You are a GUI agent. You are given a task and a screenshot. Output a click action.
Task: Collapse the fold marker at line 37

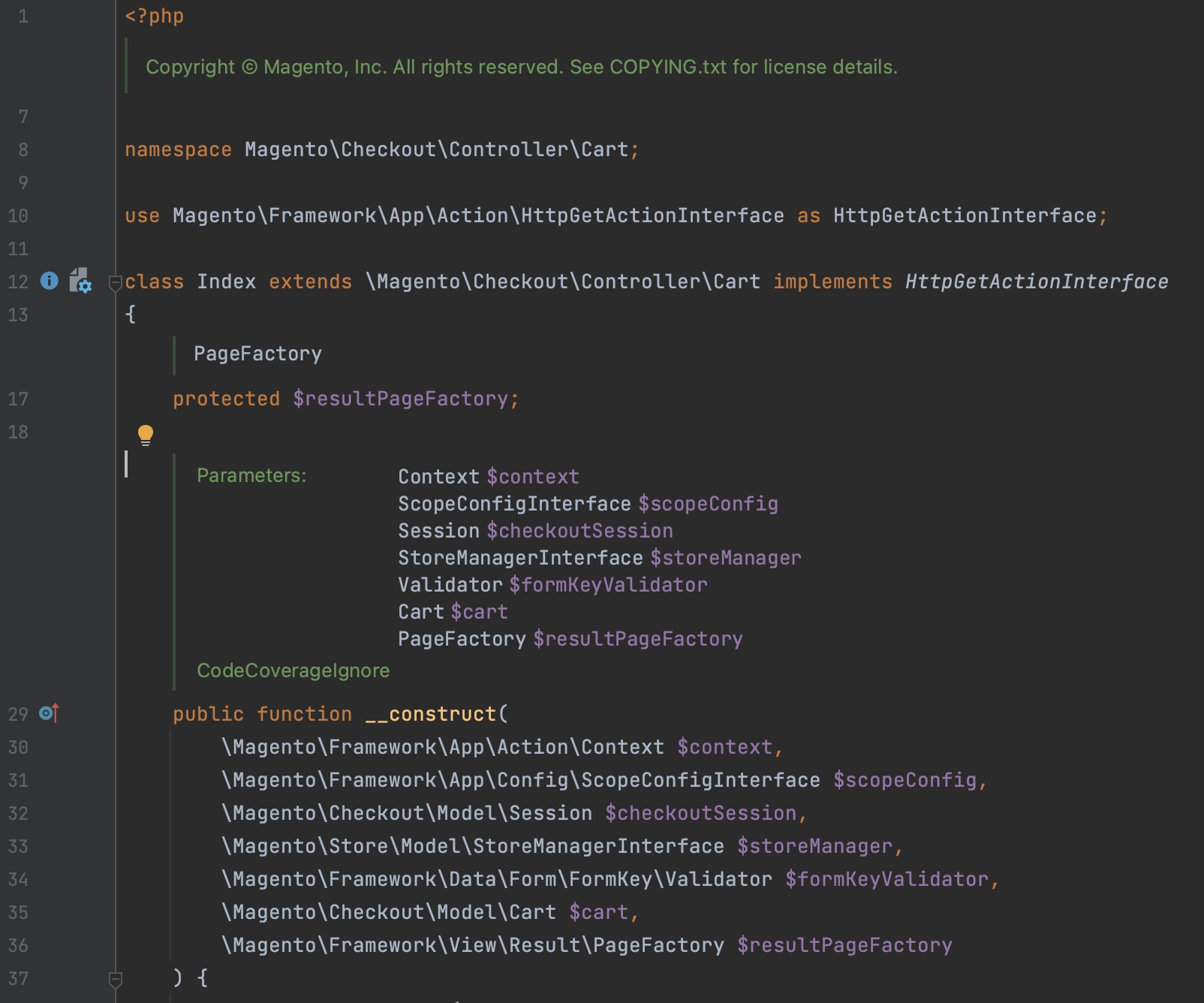115,980
